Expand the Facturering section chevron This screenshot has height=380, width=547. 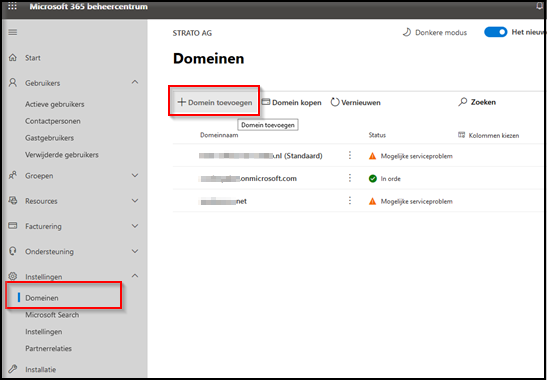[x=135, y=226]
